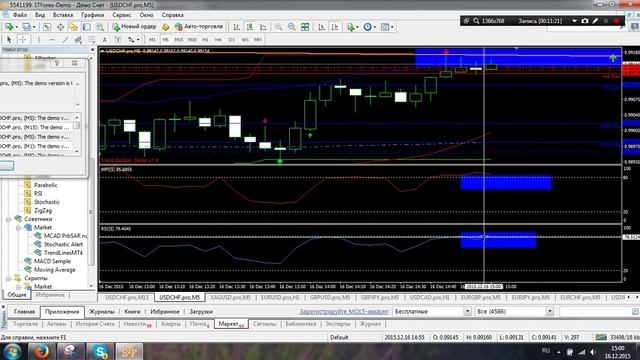Select the ZigZag indicator

[x=43, y=211]
